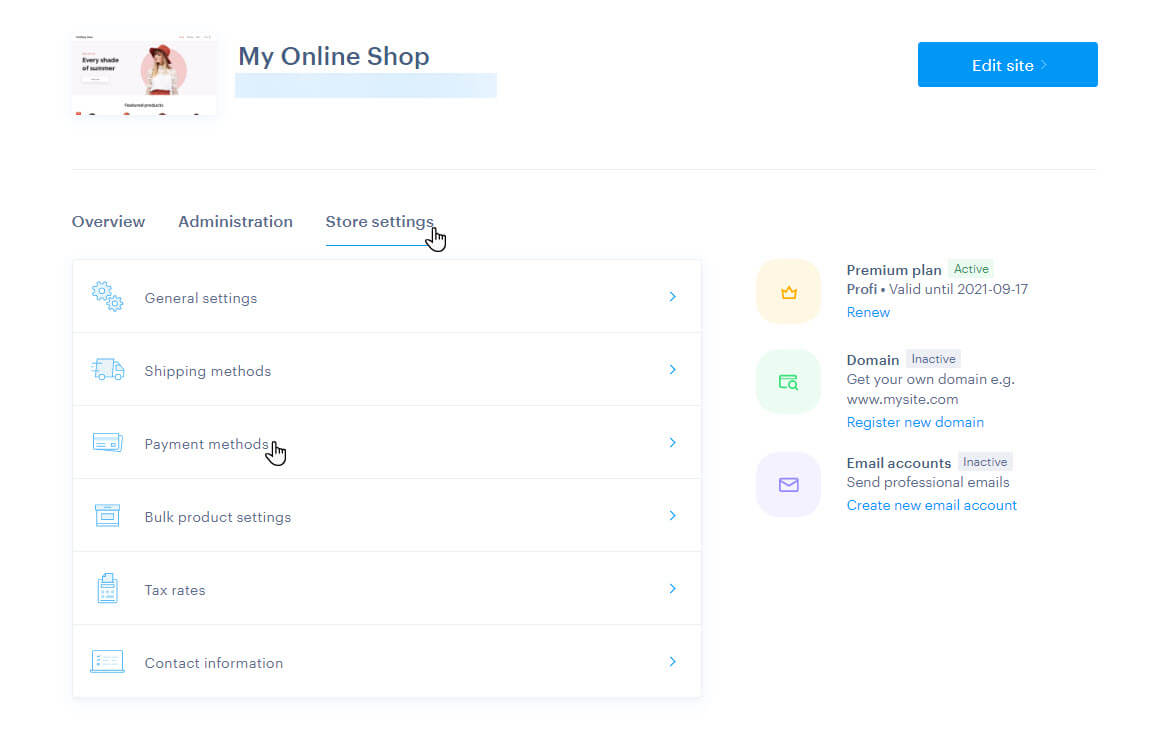Click the Edit site button
This screenshot has height=734, width=1161.
coord(1007,64)
